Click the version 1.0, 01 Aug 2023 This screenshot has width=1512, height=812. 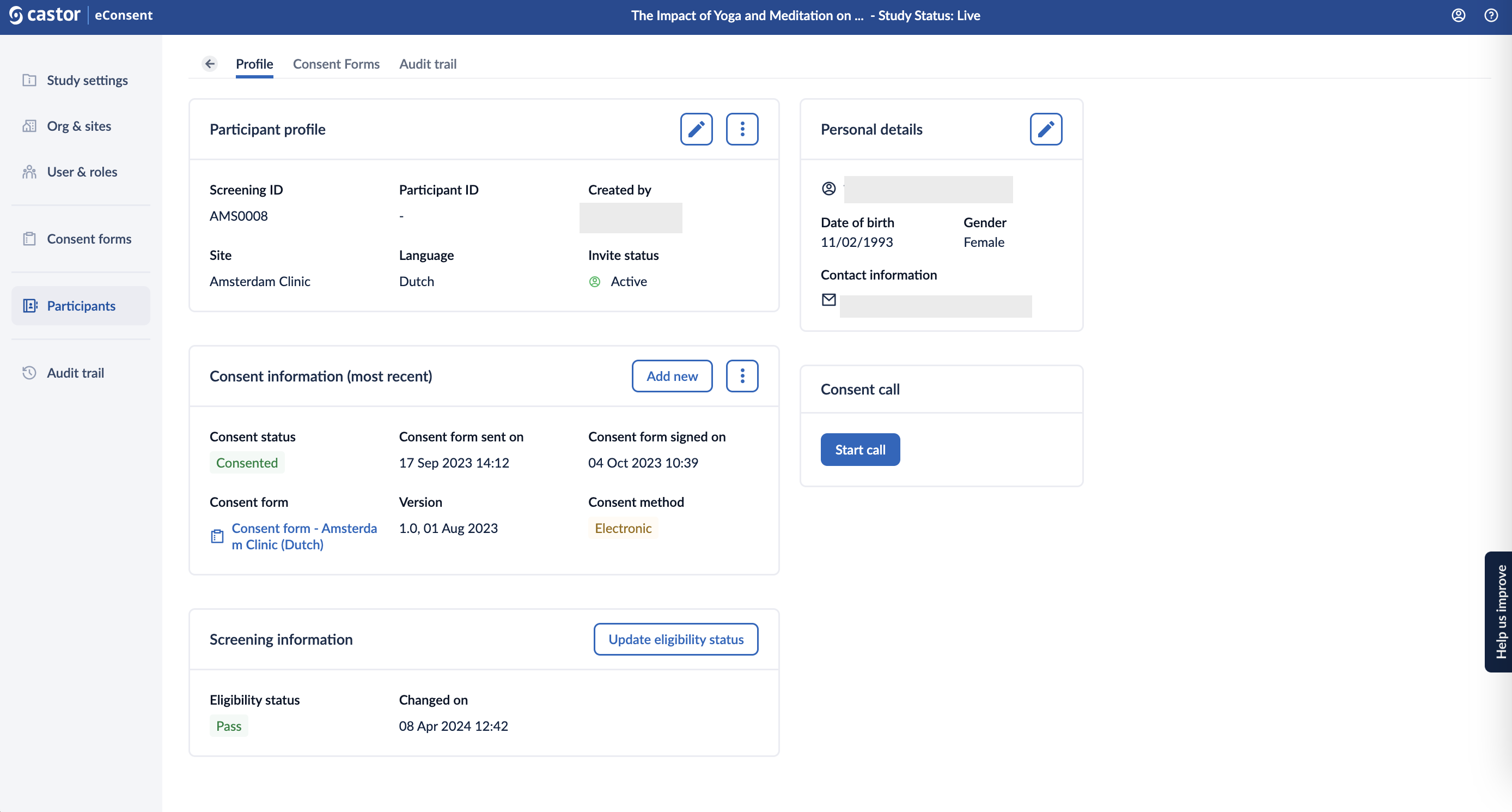coord(448,528)
